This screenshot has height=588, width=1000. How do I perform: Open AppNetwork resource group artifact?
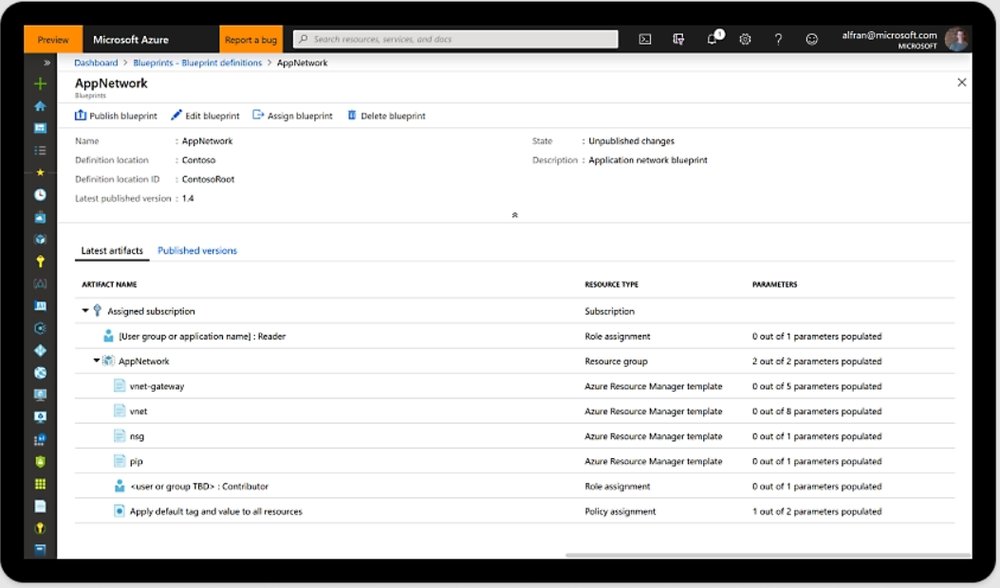[143, 361]
